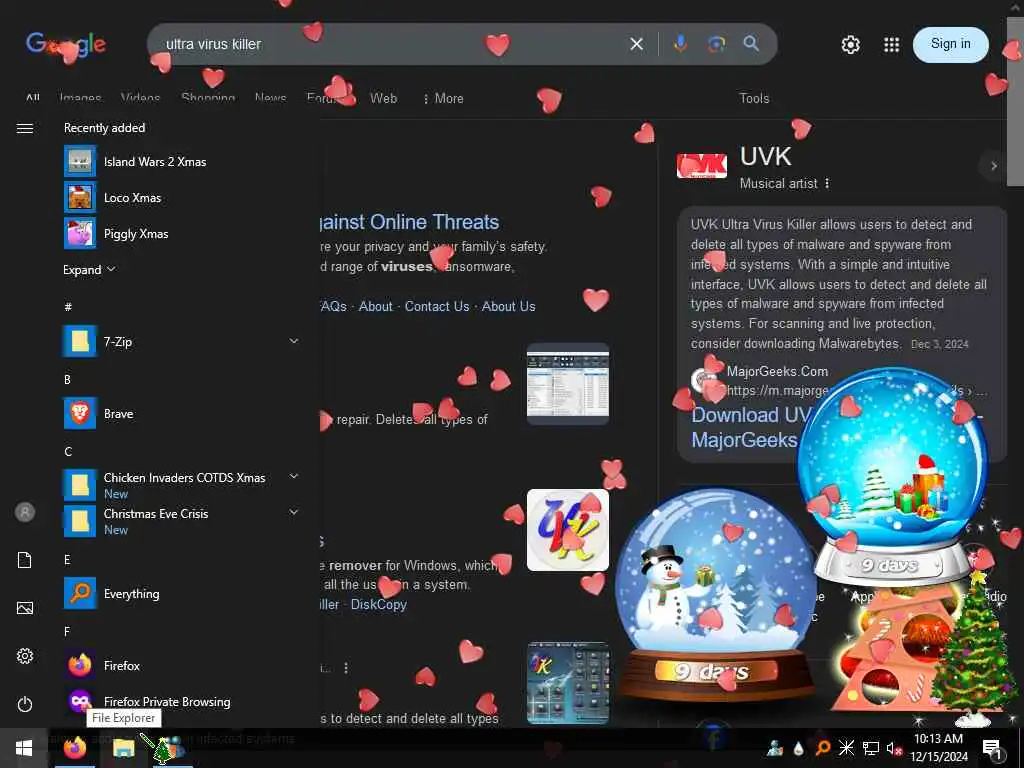This screenshot has width=1024, height=768.
Task: Open the search Tools option
Action: tap(754, 98)
